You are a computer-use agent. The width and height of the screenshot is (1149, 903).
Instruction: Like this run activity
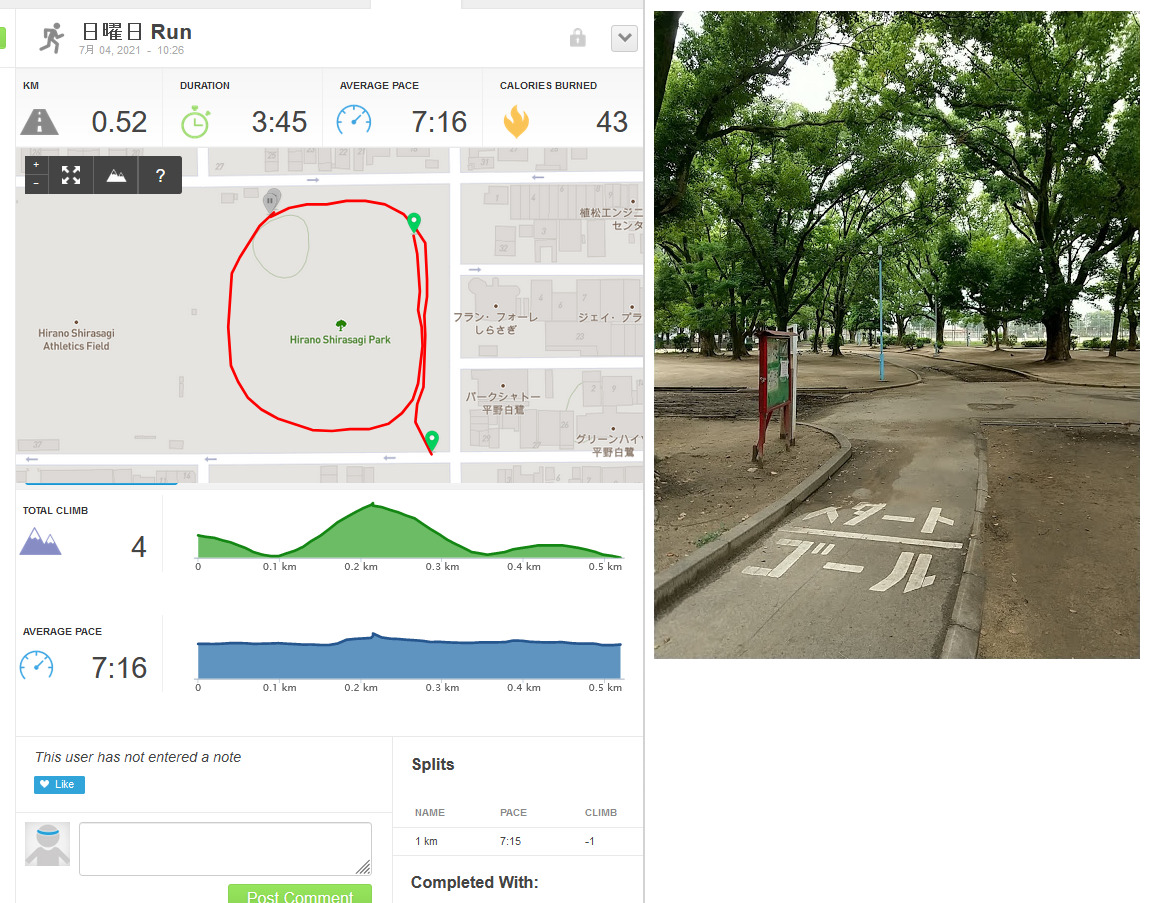[59, 784]
